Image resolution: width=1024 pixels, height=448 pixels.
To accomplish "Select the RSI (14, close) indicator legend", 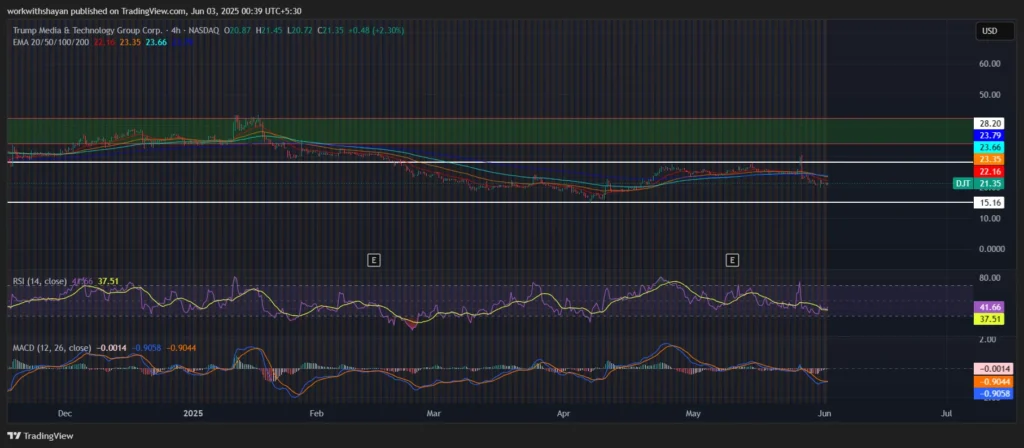I will click(x=40, y=281).
